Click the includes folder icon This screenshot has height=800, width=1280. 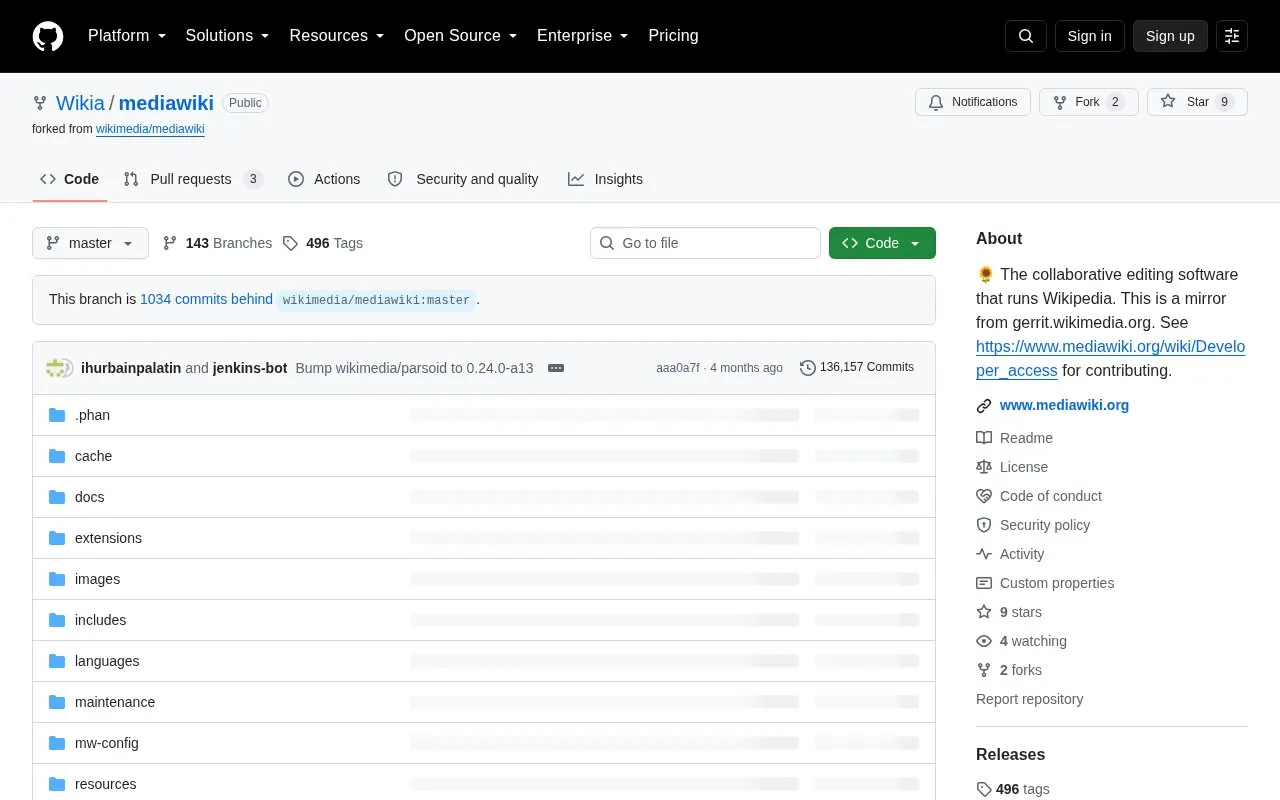pos(57,620)
